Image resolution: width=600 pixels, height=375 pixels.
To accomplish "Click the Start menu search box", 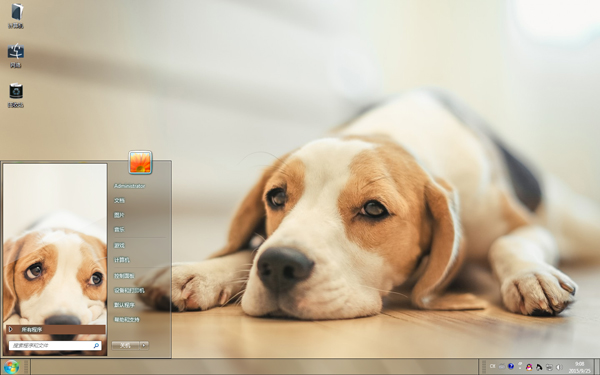I will 55,346.
